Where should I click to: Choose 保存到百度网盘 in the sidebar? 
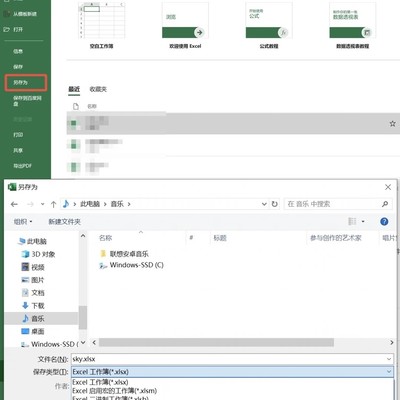pyautogui.click(x=27, y=101)
